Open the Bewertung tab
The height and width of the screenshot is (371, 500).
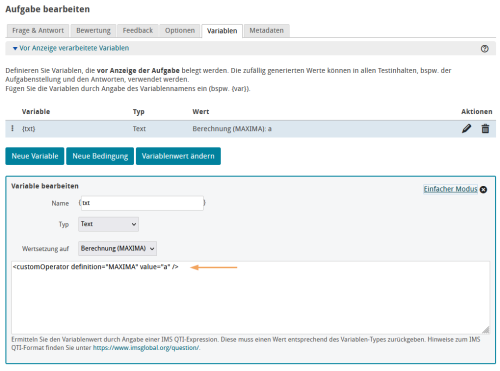click(x=93, y=30)
